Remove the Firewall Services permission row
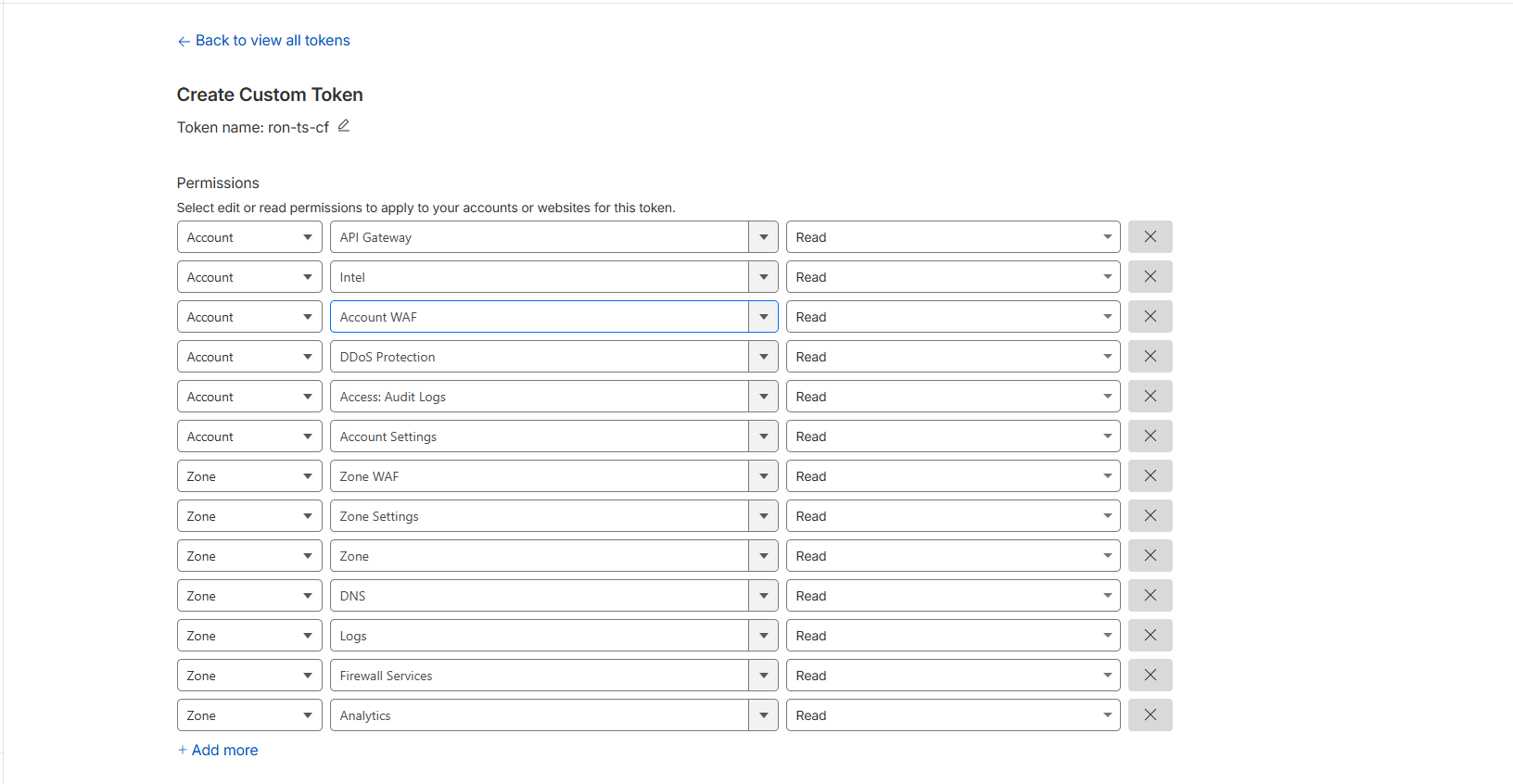Viewport: 1513px width, 784px height. [x=1150, y=676]
